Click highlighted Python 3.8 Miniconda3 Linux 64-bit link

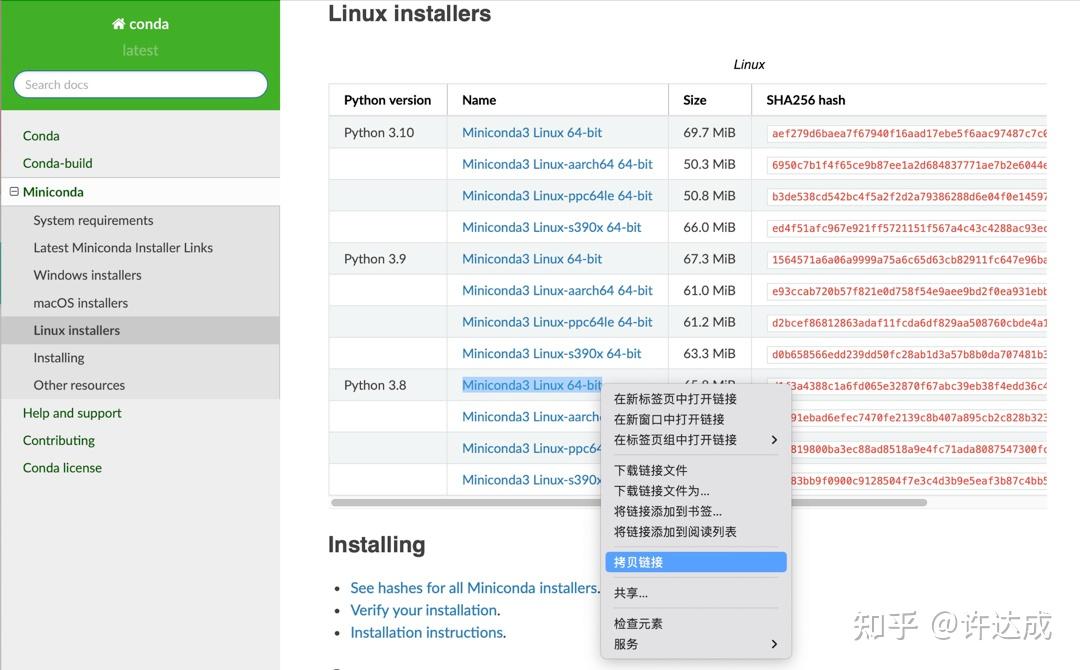click(532, 386)
